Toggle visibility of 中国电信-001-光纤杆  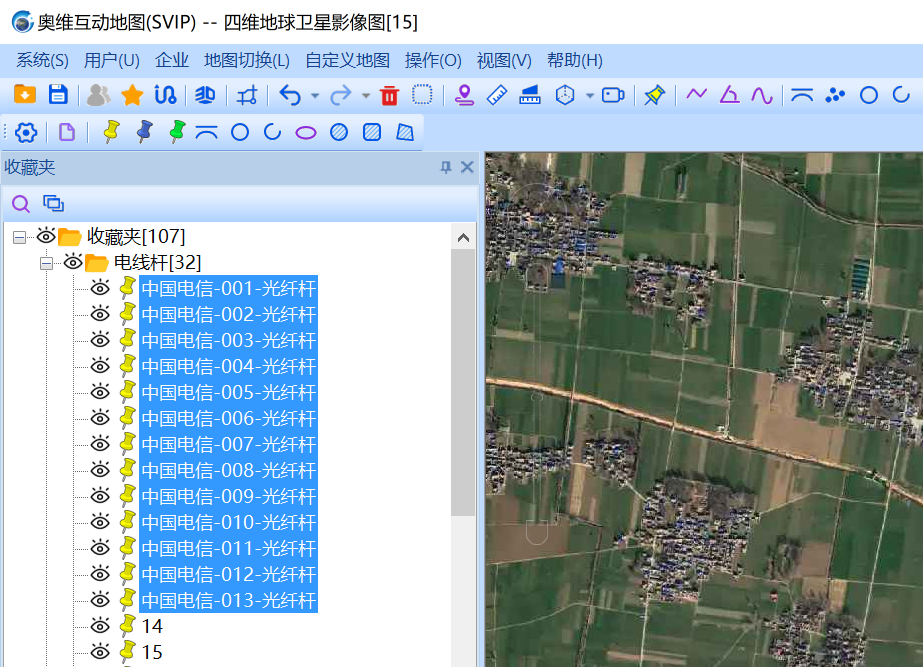click(x=100, y=288)
